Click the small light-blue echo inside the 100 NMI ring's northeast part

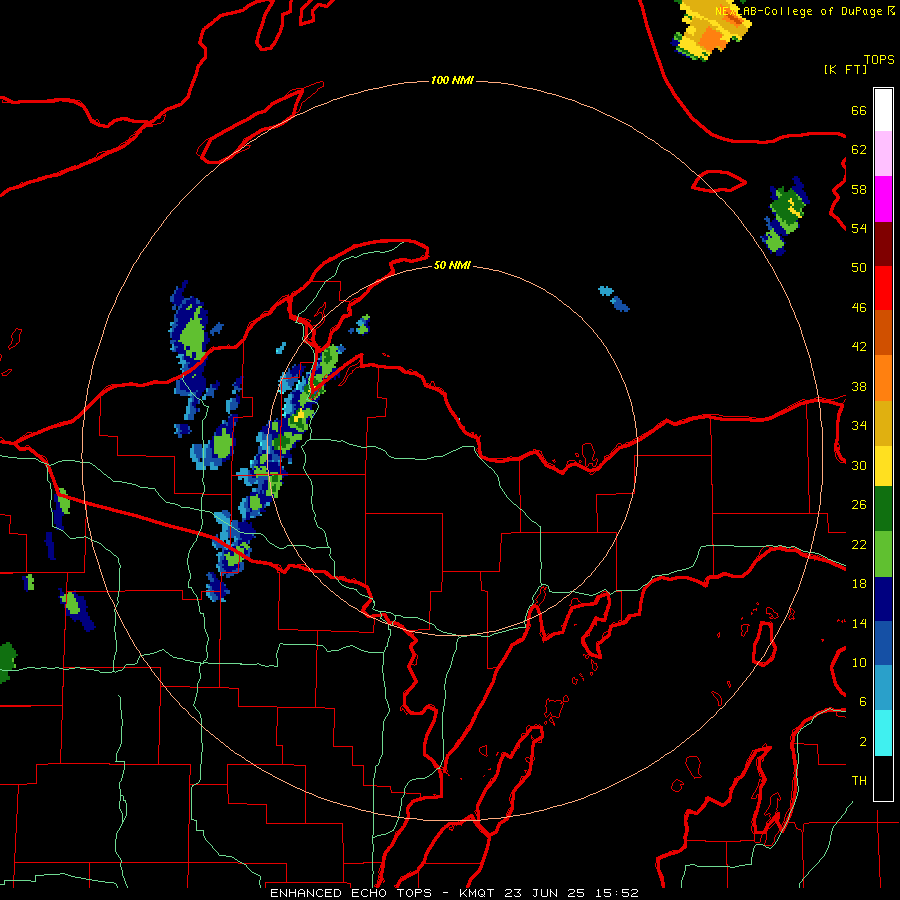(x=614, y=298)
